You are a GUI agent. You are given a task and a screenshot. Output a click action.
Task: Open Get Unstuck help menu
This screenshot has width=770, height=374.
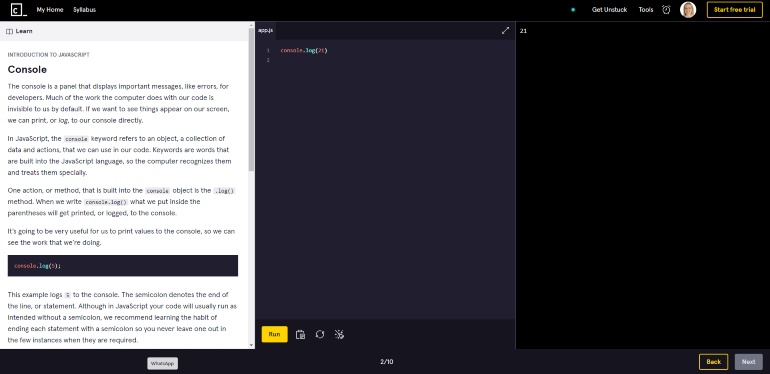pyautogui.click(x=609, y=10)
